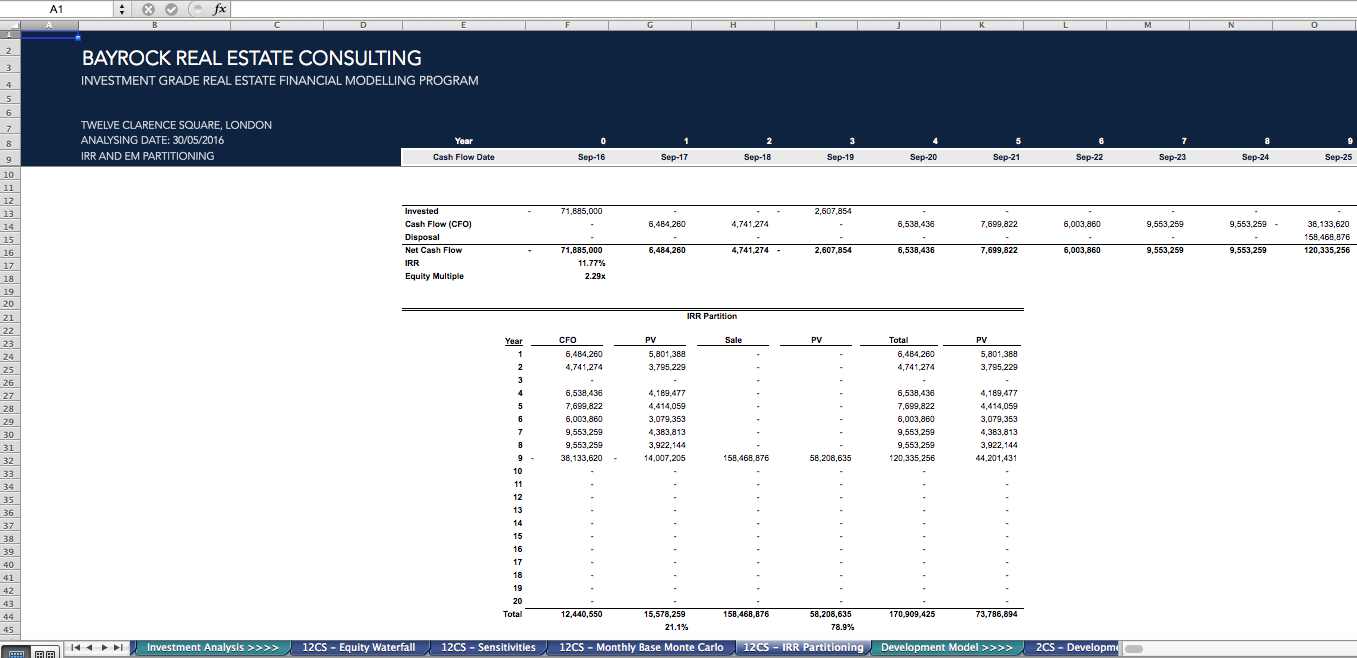
Task: Click the IRR AND EM PARTITIONING cell
Action: point(147,156)
